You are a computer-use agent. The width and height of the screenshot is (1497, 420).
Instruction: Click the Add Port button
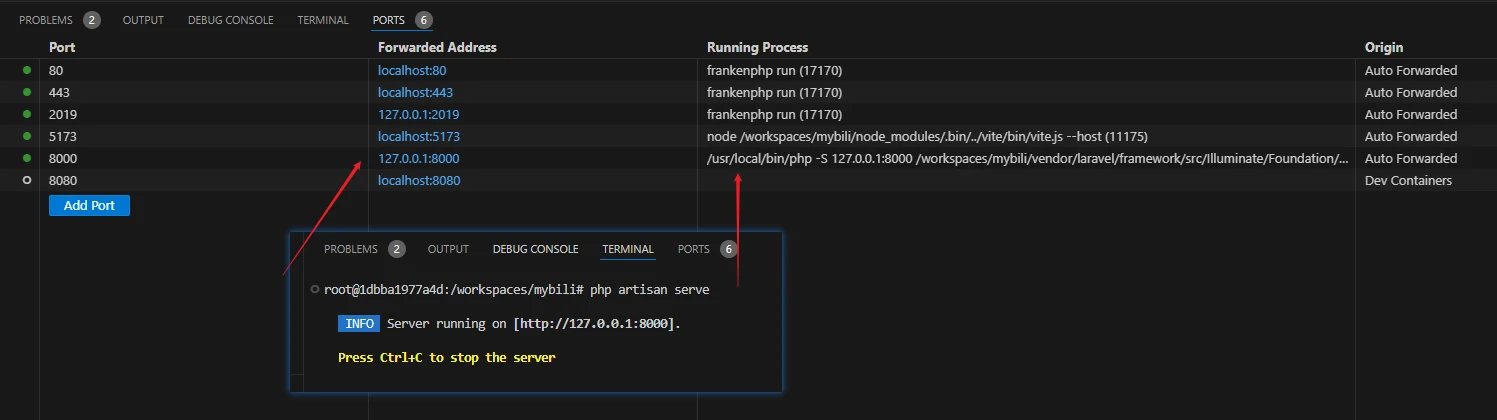[x=89, y=205]
